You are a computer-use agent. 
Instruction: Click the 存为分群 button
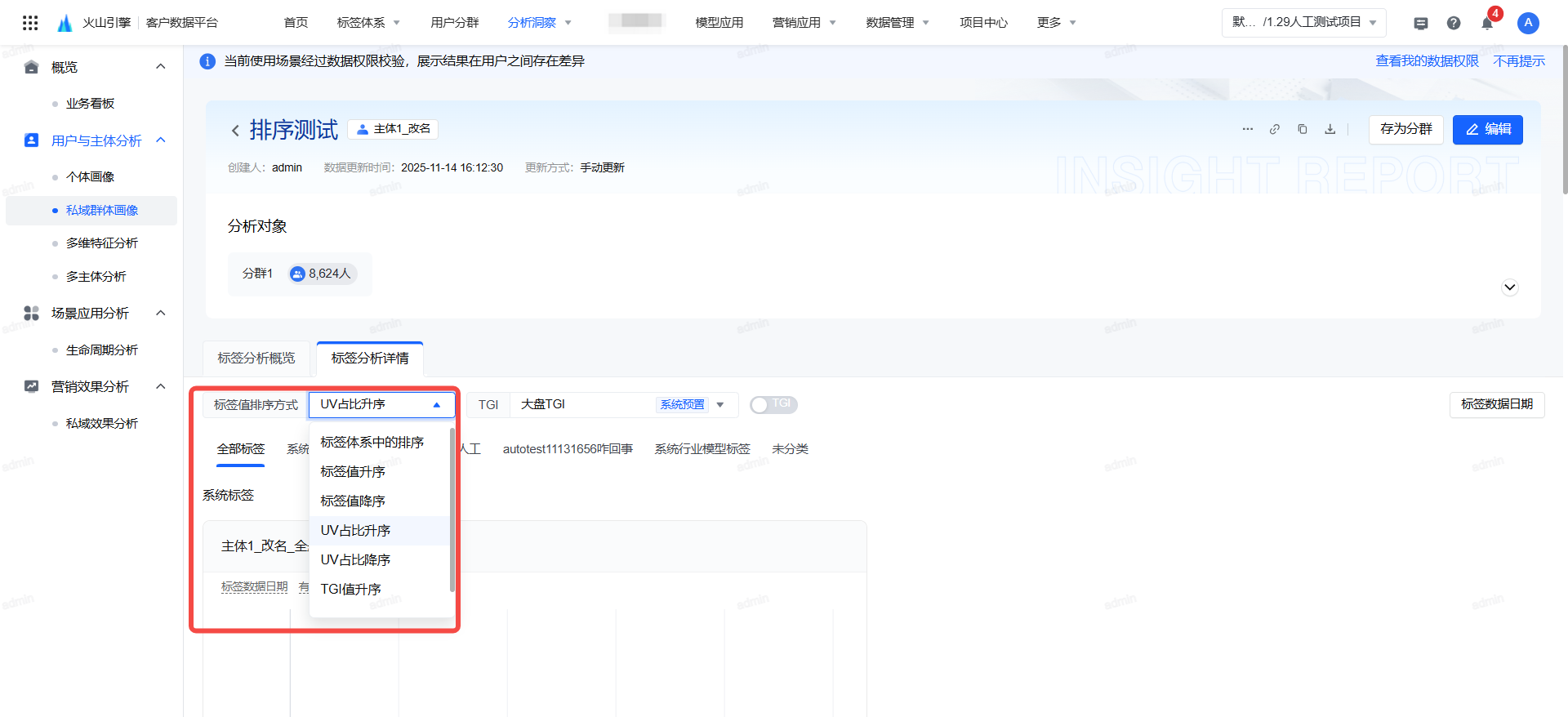pos(1406,130)
